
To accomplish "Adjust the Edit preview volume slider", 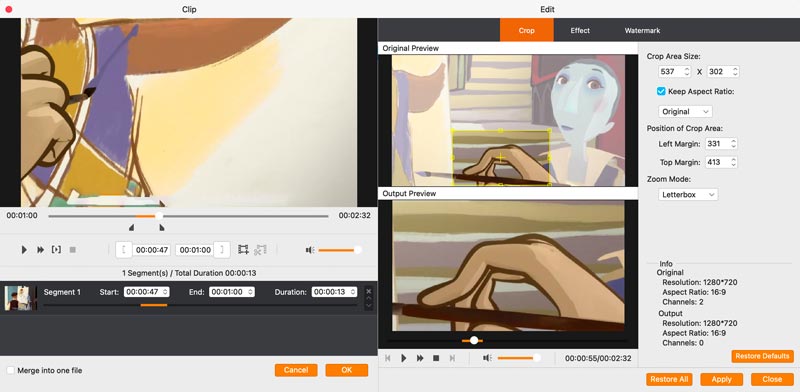I will click(518, 358).
